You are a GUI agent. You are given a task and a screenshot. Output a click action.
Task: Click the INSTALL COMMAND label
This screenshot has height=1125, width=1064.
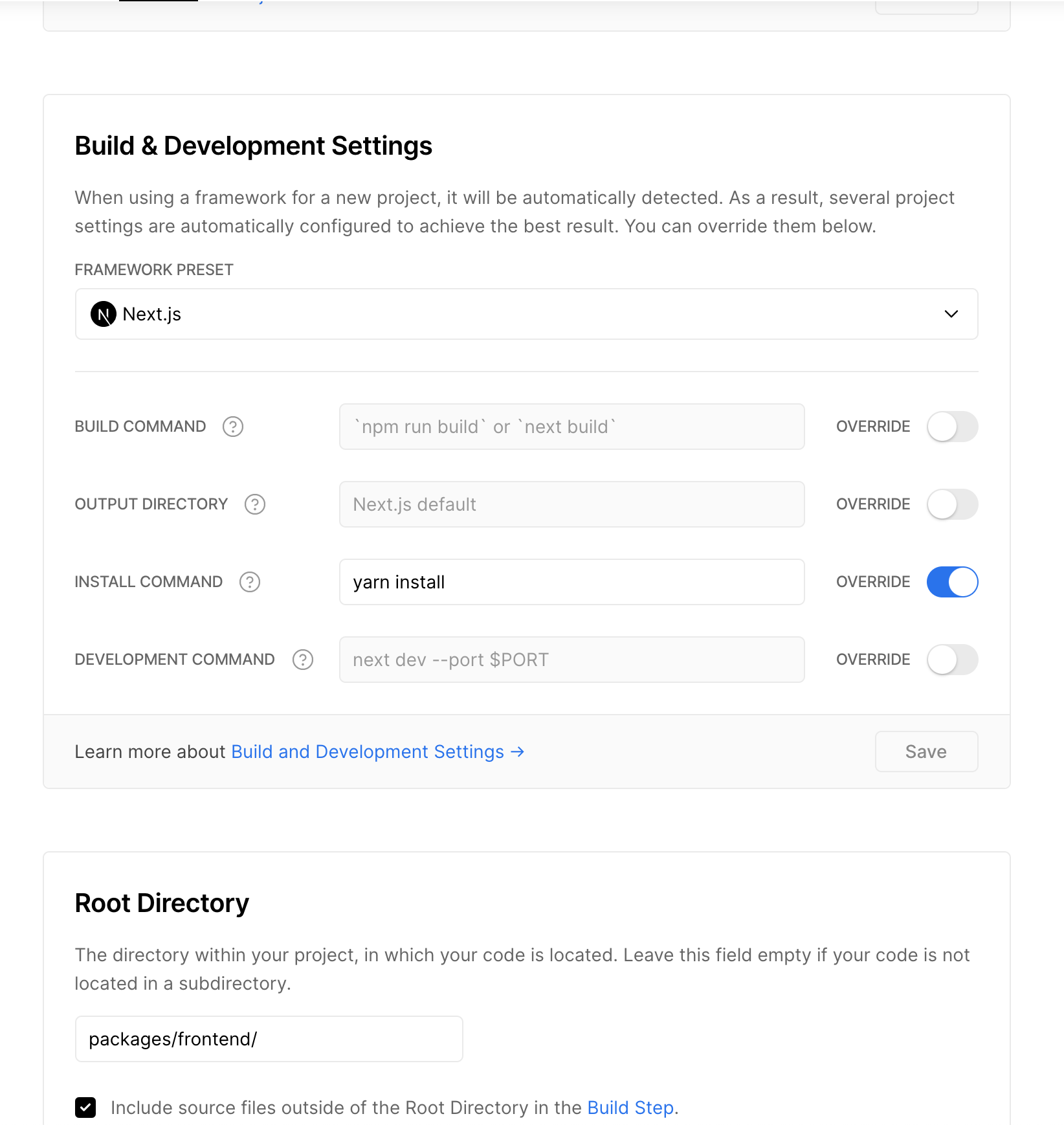pos(149,582)
